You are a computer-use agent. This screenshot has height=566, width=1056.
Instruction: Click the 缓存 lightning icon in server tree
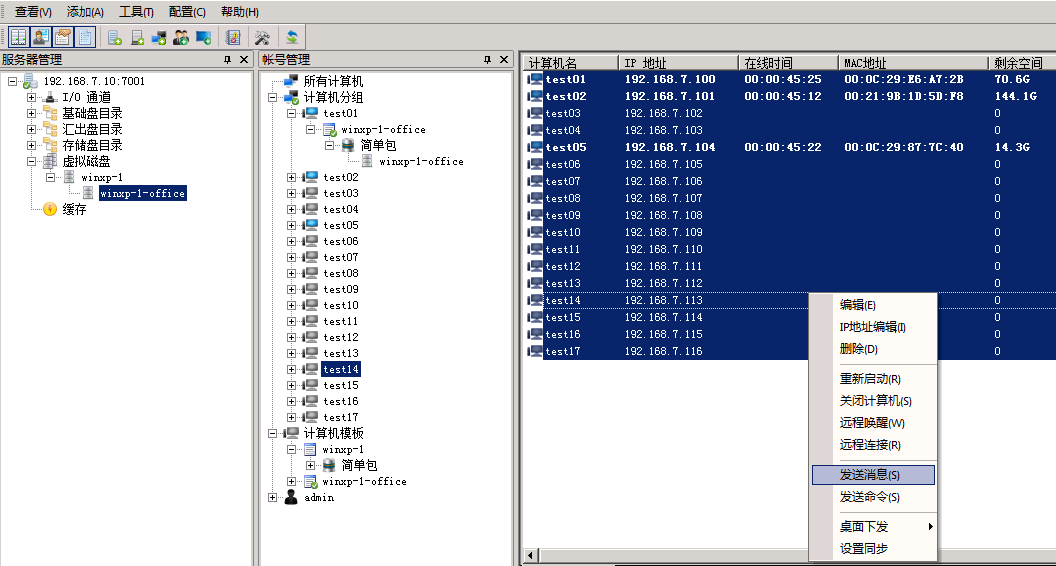point(50,210)
